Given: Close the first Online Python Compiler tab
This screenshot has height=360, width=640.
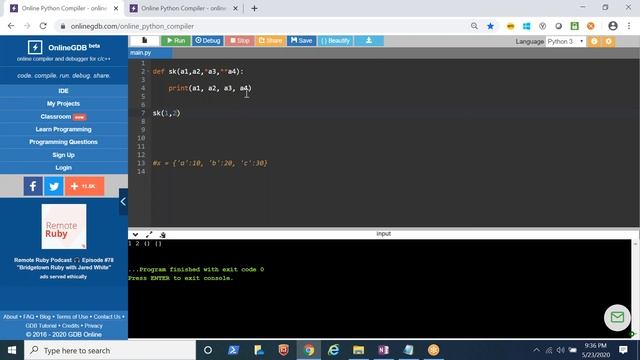Looking at the screenshot, I should tap(116, 8).
